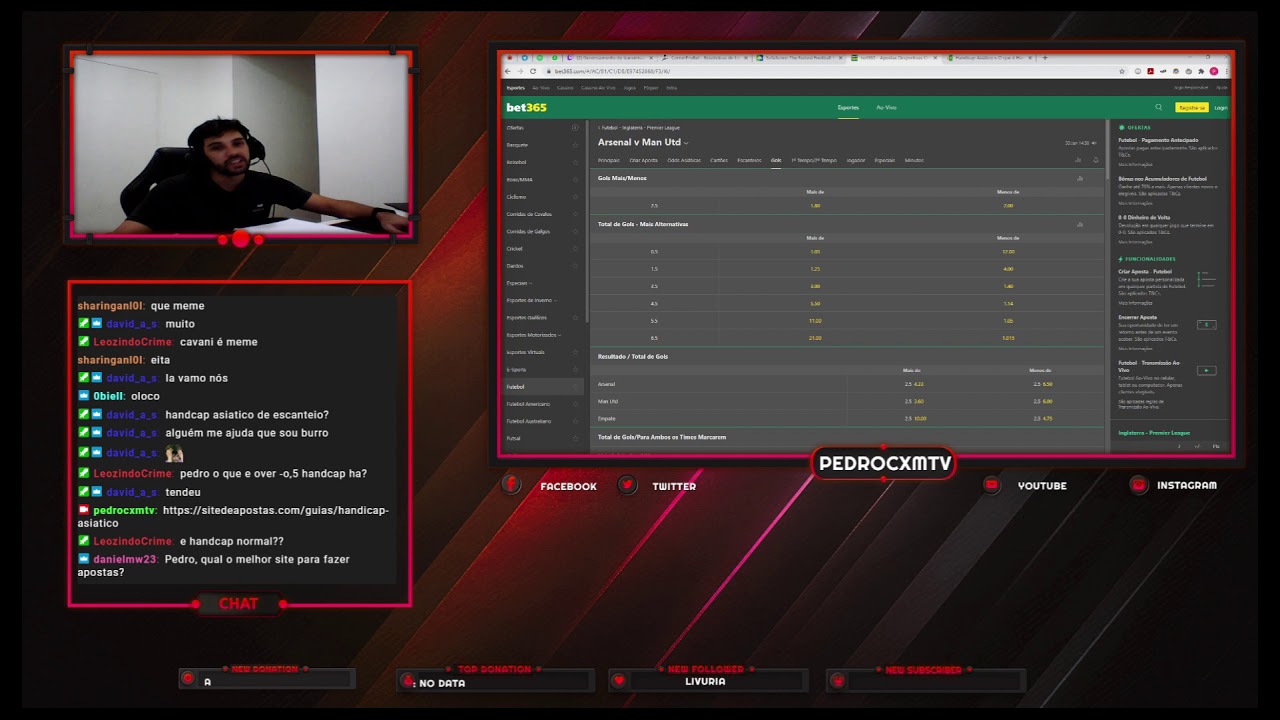
Task: Click the bet365 search magnifier
Action: click(x=1159, y=107)
